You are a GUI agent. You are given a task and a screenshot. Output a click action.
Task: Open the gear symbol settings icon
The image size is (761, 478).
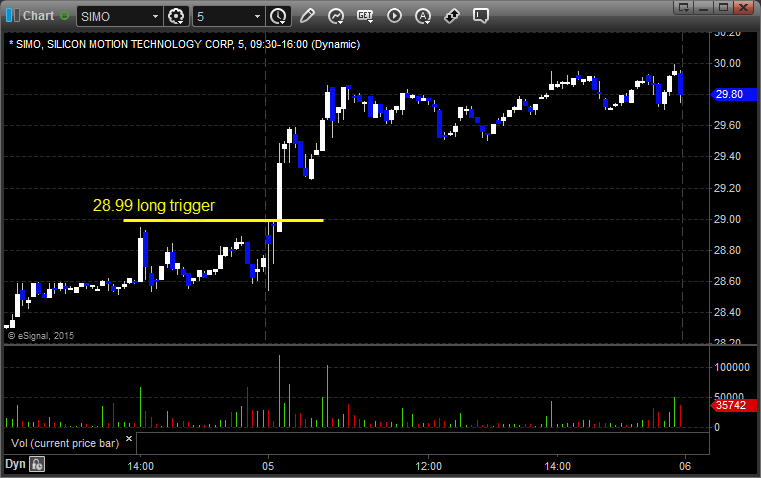(176, 16)
